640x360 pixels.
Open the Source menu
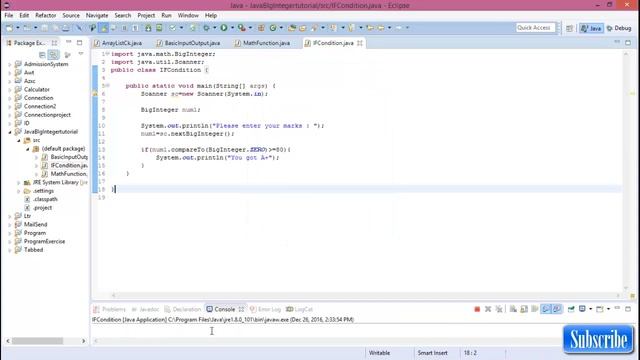(x=71, y=15)
